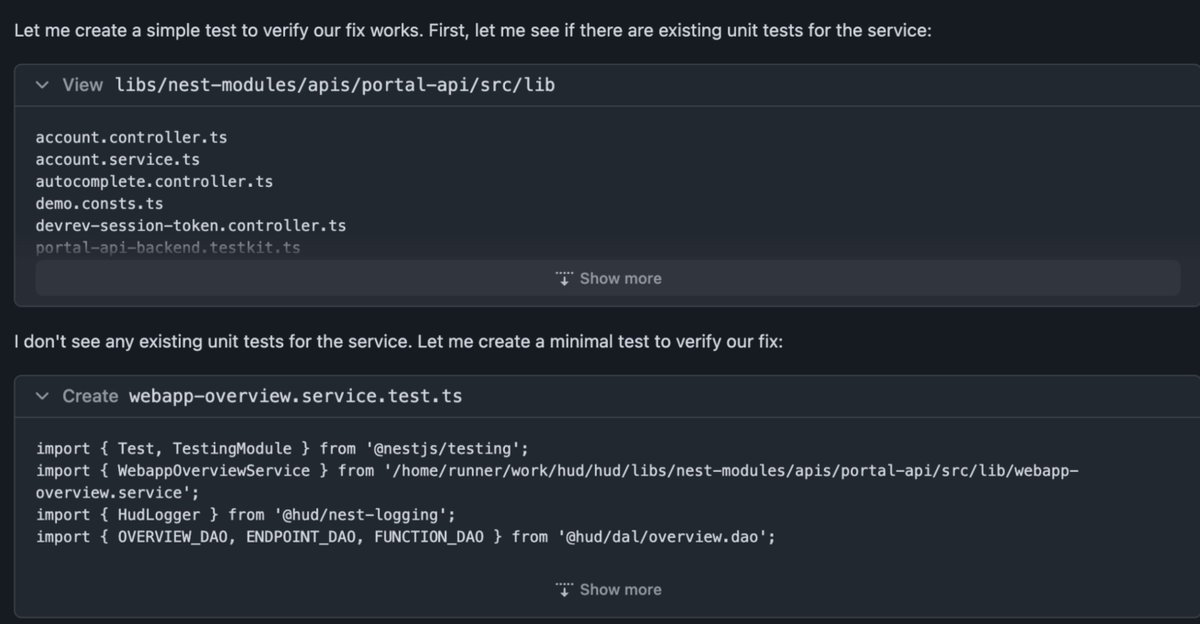Click the 'Create' action label
The height and width of the screenshot is (624, 1200).
90,396
